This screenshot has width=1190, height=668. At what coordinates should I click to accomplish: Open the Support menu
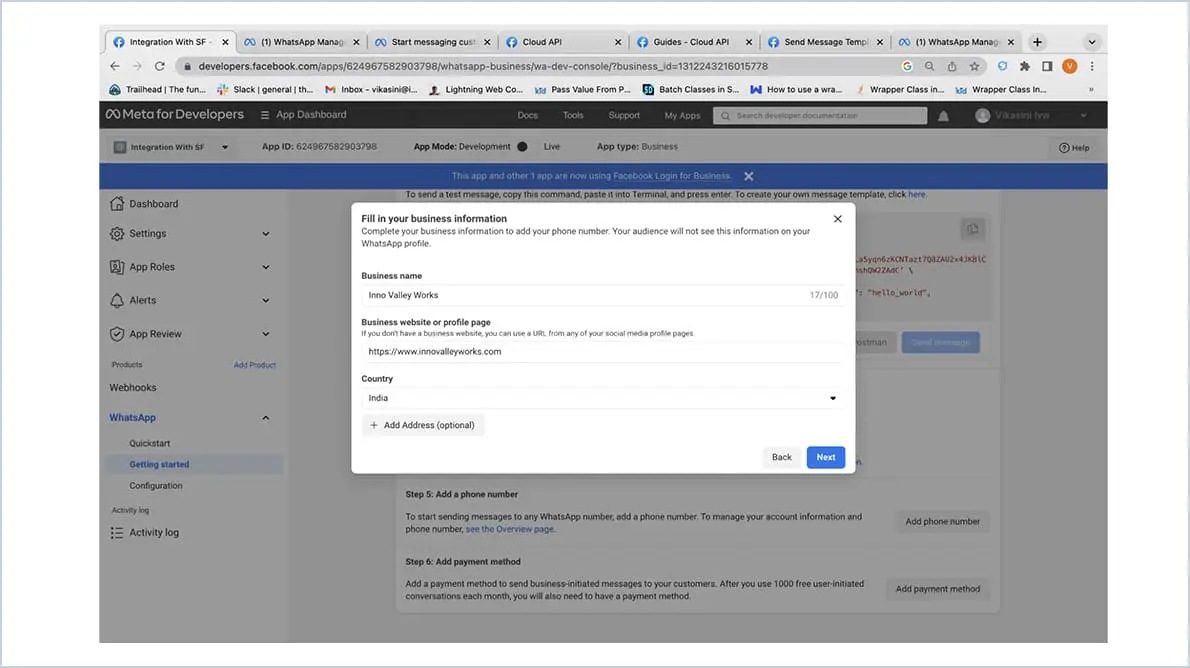click(624, 115)
